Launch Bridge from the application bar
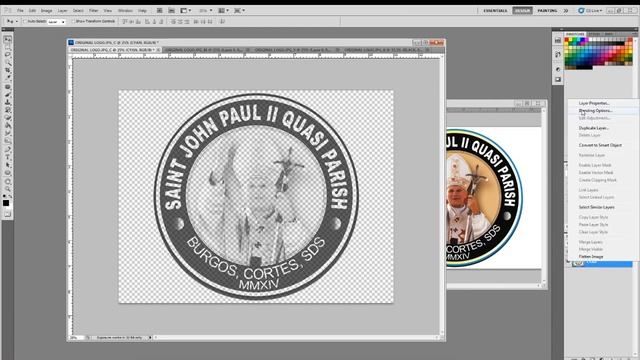Image resolution: width=640 pixels, height=360 pixels. click(x=160, y=10)
